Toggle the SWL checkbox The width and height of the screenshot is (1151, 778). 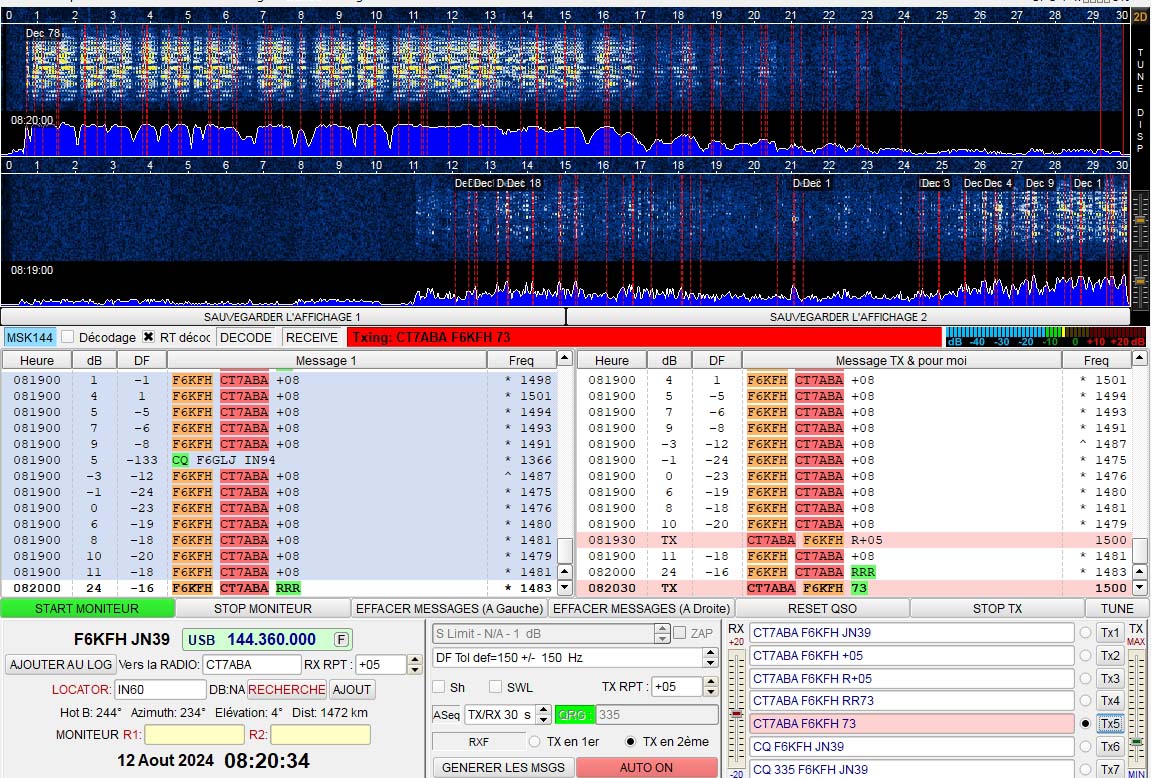pos(495,687)
